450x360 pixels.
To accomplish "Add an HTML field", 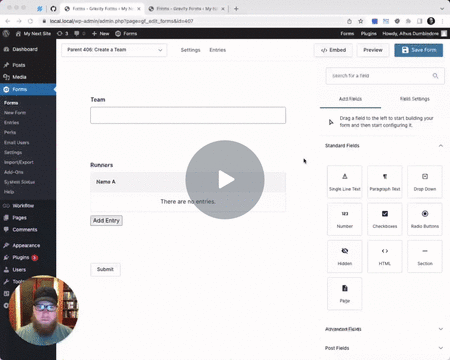I will (385, 256).
